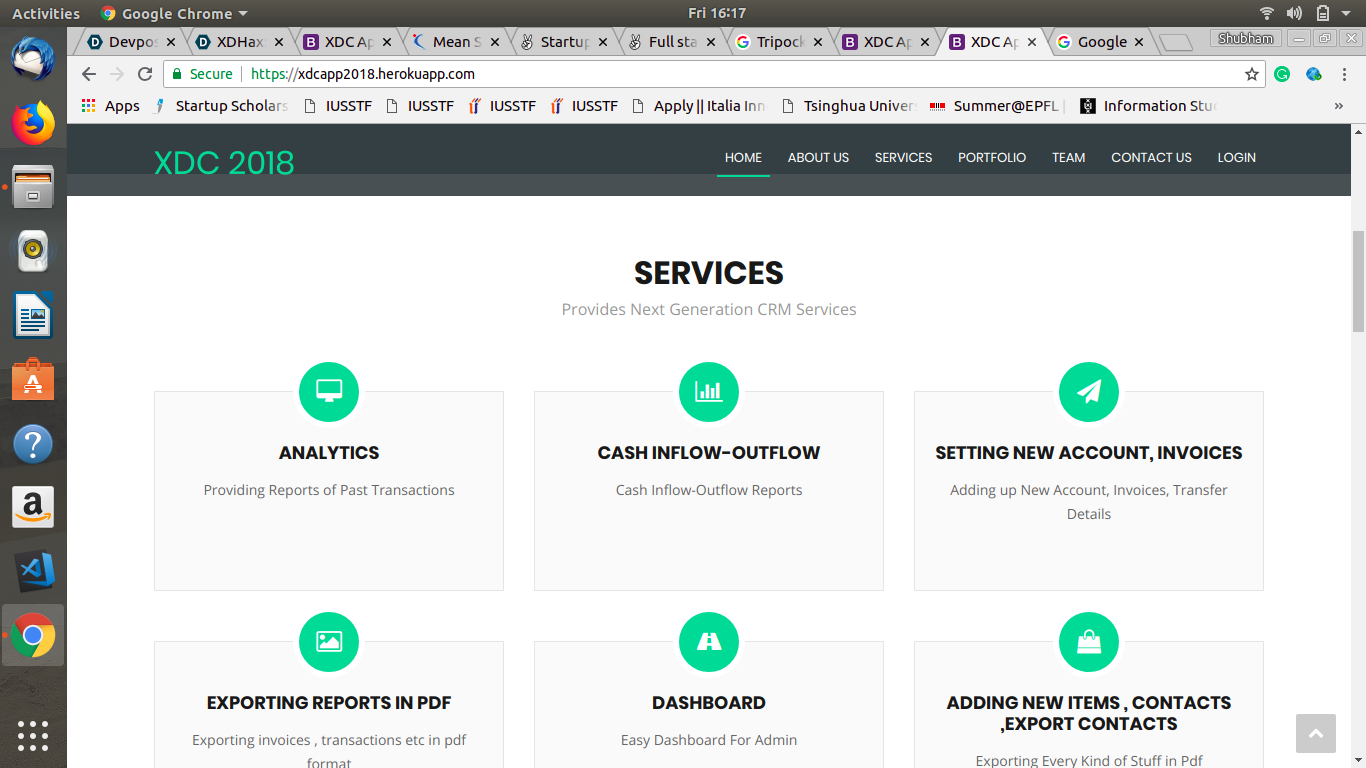The image size is (1366, 768).
Task: Switch to the Mean S browser tab
Action: coord(455,42)
